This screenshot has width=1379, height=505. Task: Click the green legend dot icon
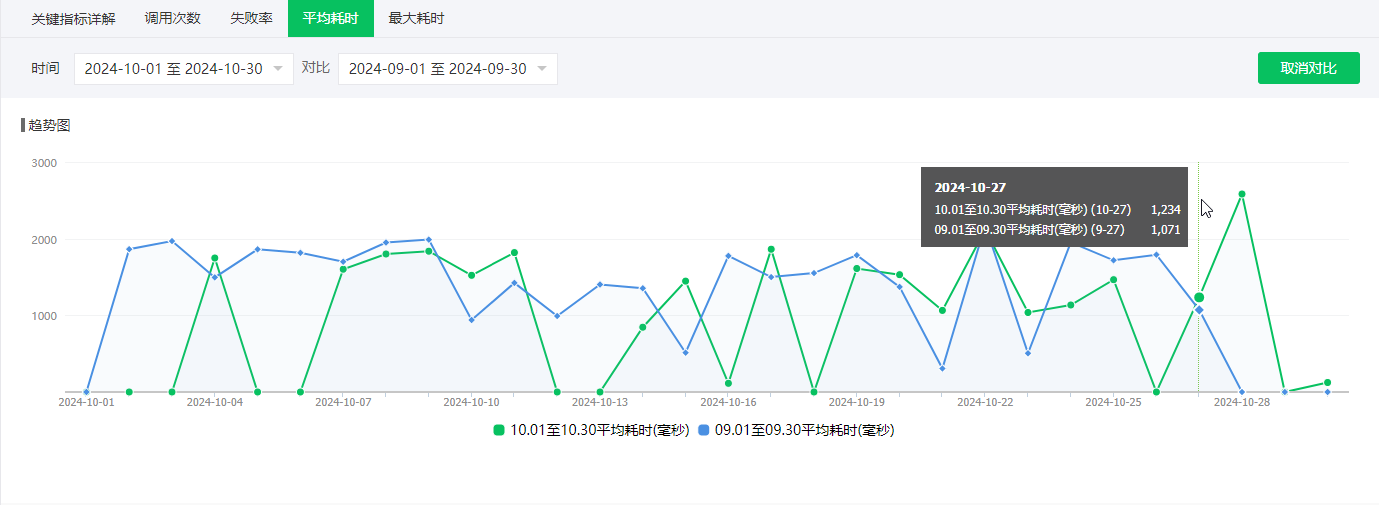[x=499, y=430]
